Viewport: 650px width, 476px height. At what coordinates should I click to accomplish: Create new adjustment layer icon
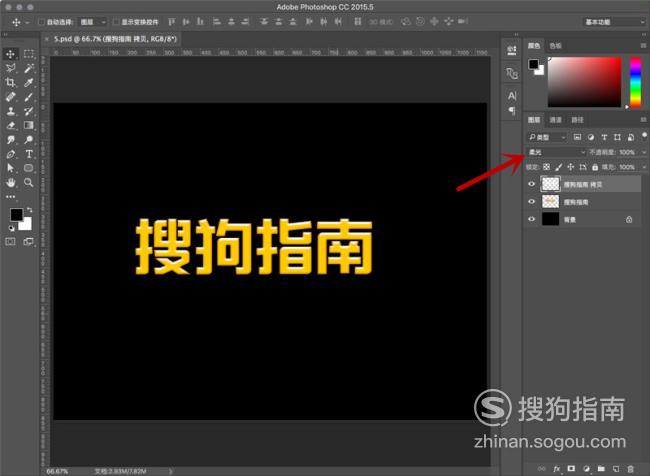pyautogui.click(x=586, y=469)
